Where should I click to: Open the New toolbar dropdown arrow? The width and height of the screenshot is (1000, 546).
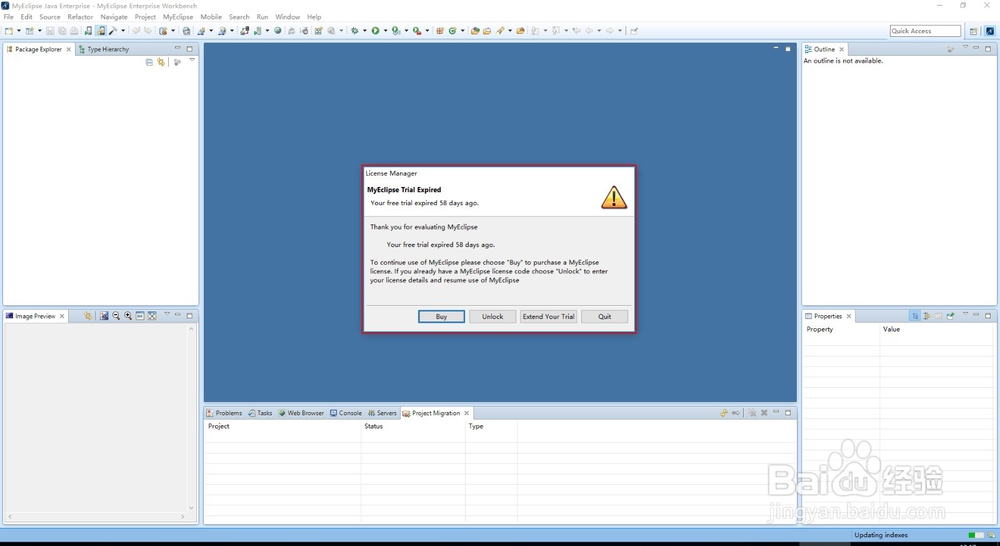click(18, 31)
